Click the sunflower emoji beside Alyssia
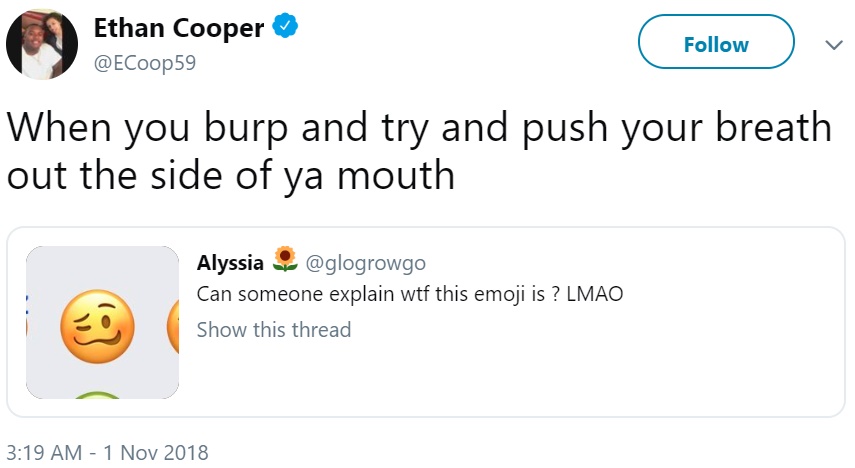The image size is (855, 468). (x=285, y=259)
